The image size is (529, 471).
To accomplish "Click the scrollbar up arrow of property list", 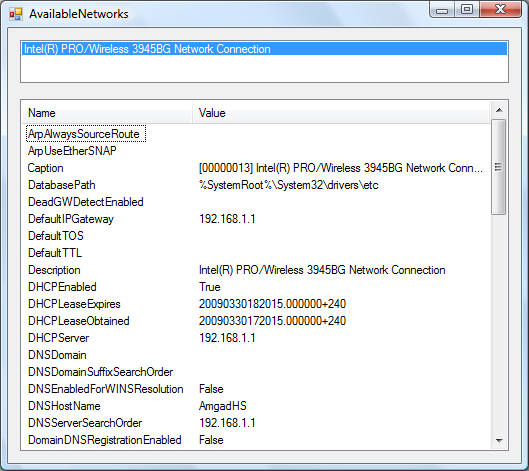I will pos(499,110).
